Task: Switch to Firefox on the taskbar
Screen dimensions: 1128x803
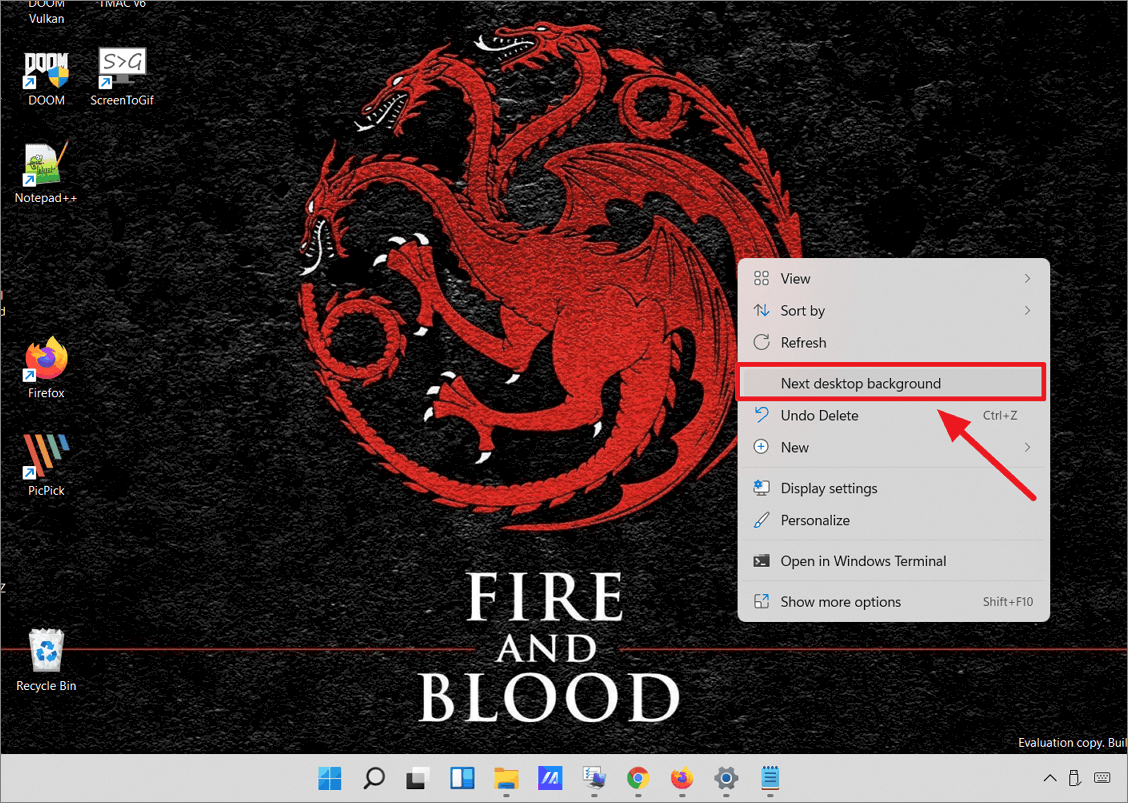Action: tap(682, 778)
